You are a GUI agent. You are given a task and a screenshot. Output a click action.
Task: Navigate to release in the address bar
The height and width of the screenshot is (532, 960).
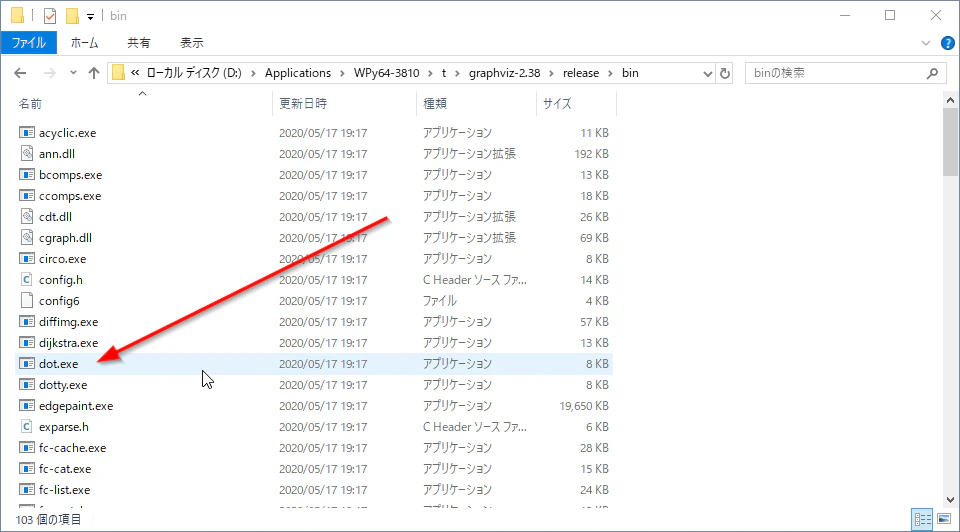tap(581, 73)
